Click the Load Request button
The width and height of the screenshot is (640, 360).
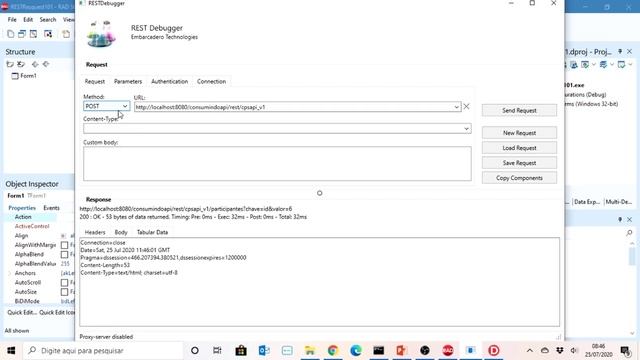coord(519,148)
